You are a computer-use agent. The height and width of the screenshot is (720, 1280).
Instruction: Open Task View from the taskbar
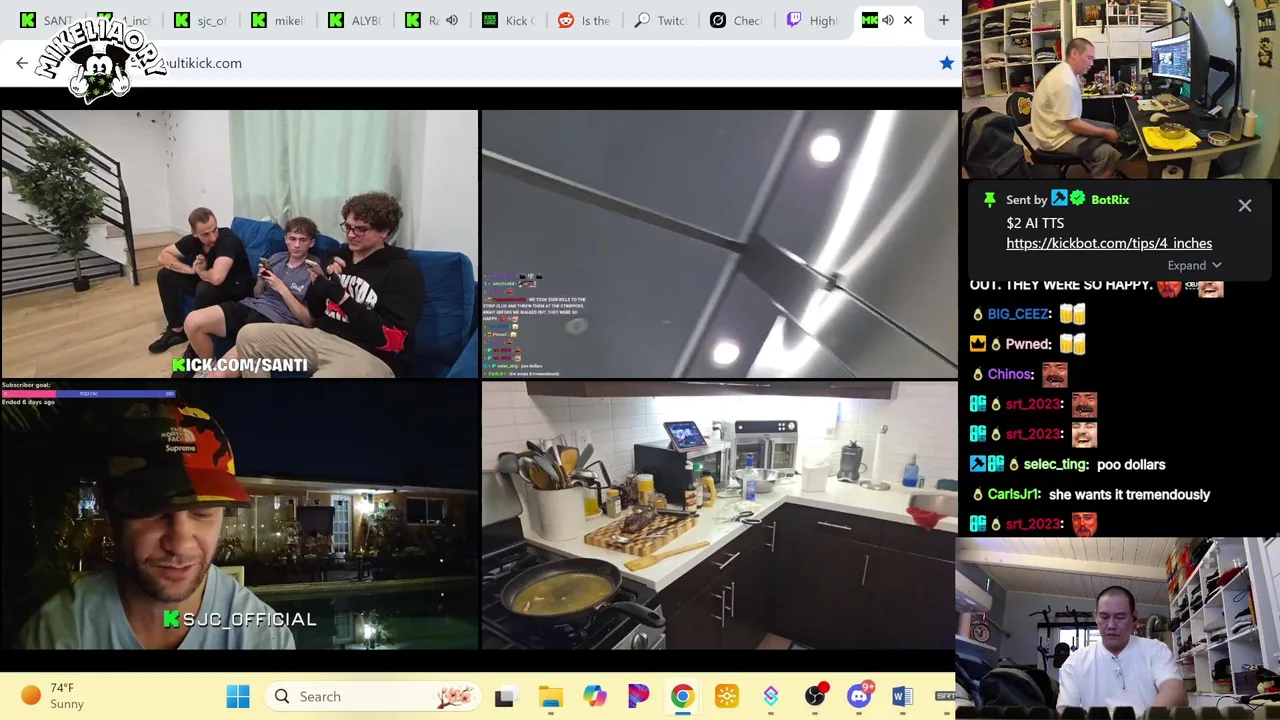[505, 697]
